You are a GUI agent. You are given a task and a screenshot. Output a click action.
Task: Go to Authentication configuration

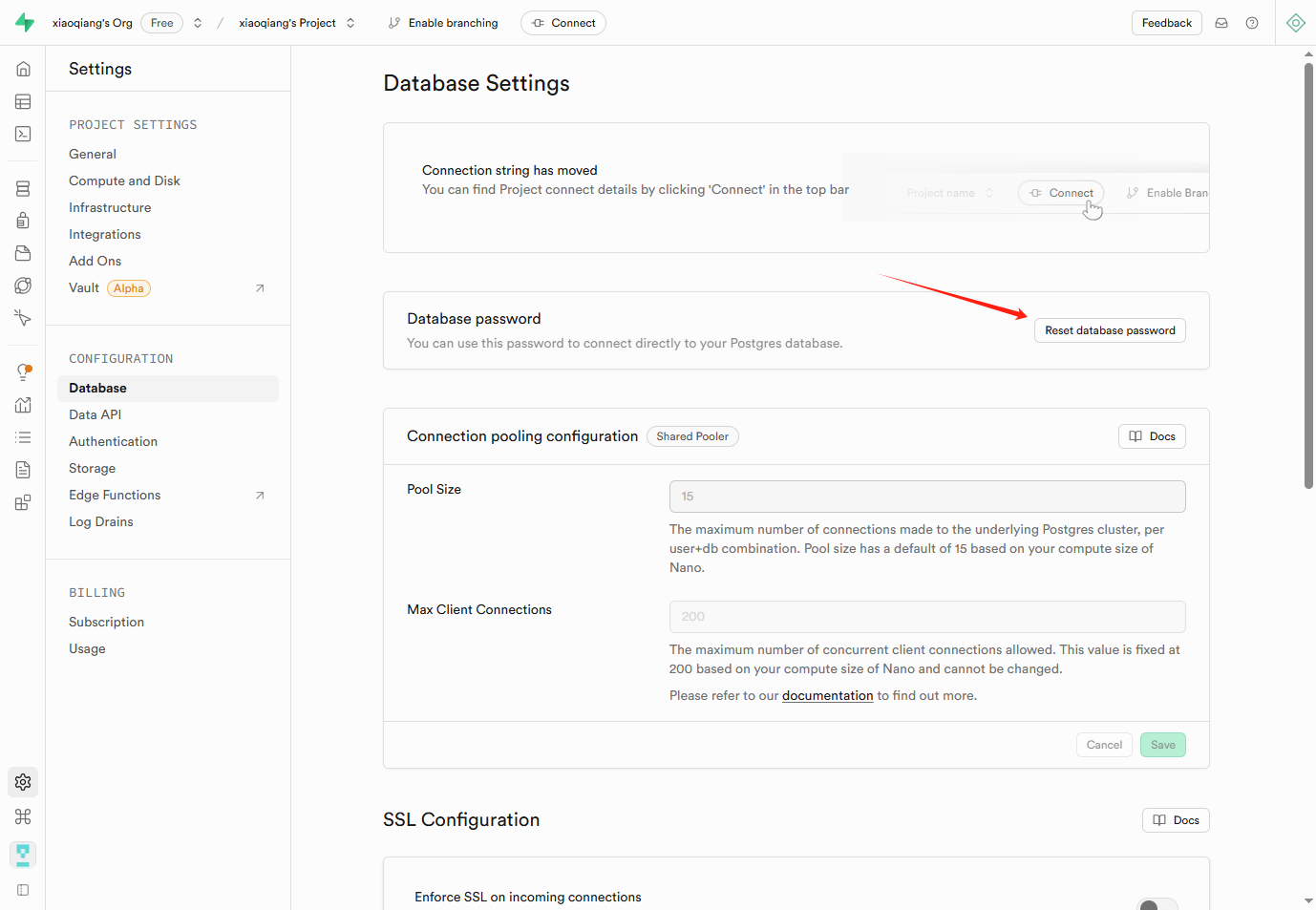pyautogui.click(x=113, y=441)
